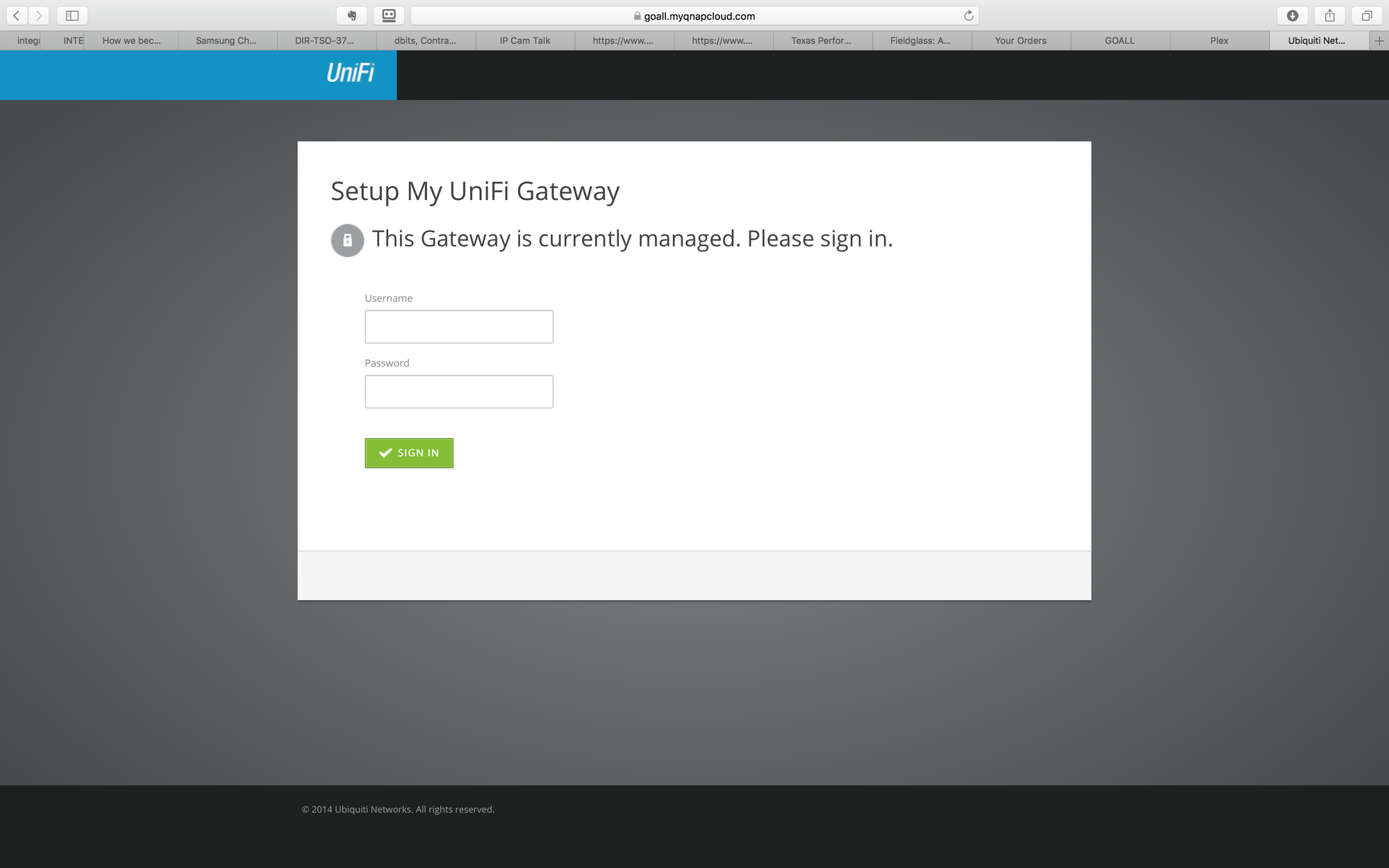
Task: Switch to the 'How we bec...' tab
Action: point(131,40)
